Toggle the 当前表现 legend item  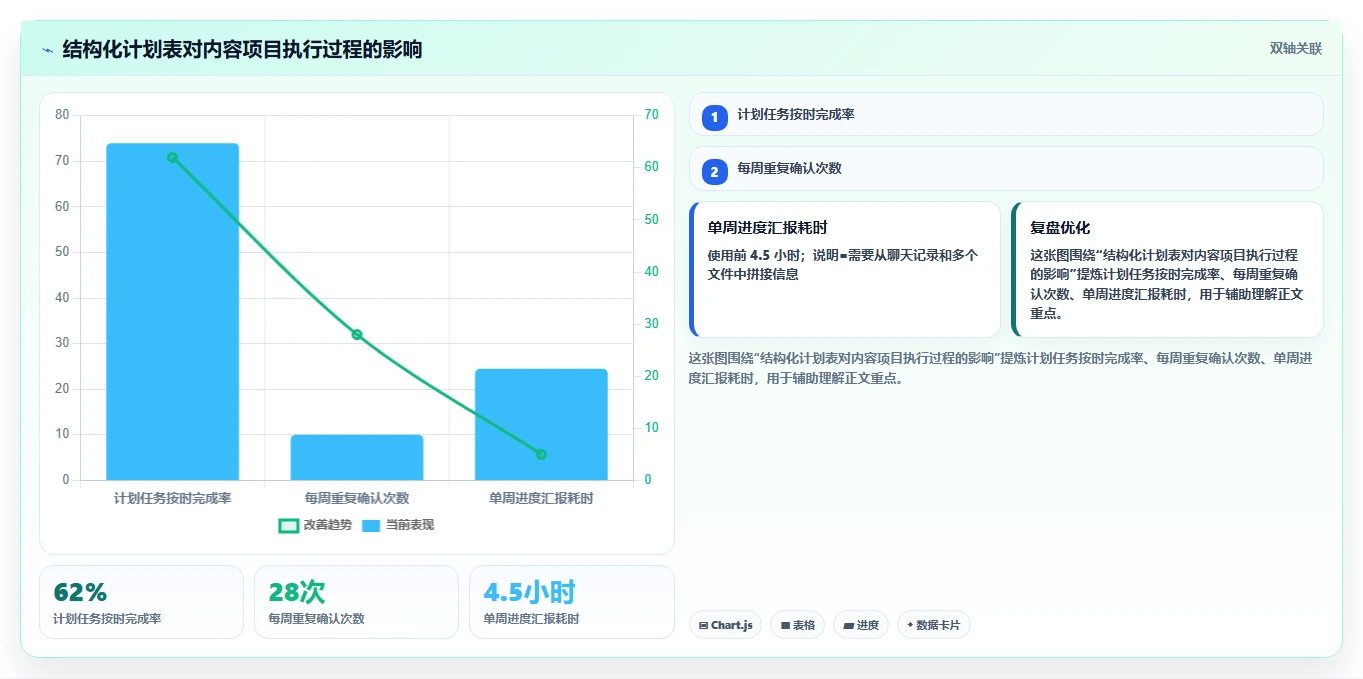pyautogui.click(x=397, y=525)
